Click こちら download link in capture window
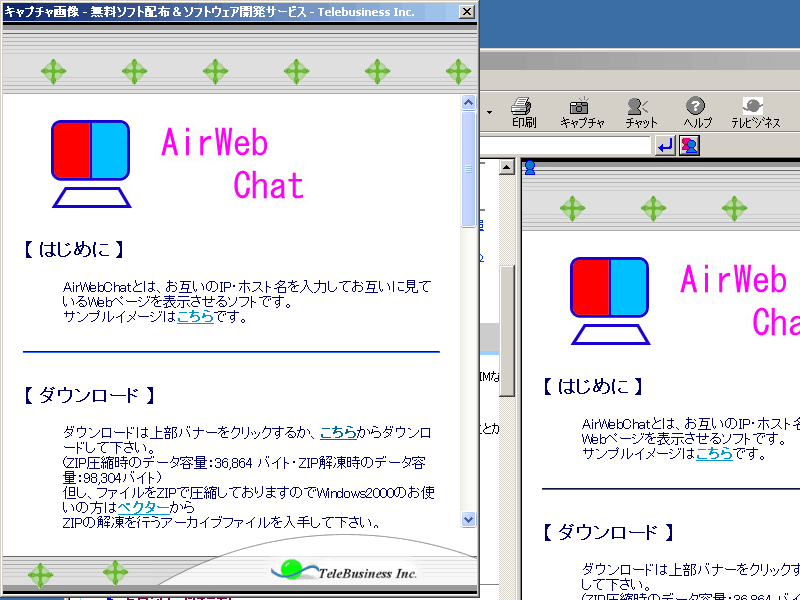Image resolution: width=800 pixels, height=600 pixels. click(338, 433)
